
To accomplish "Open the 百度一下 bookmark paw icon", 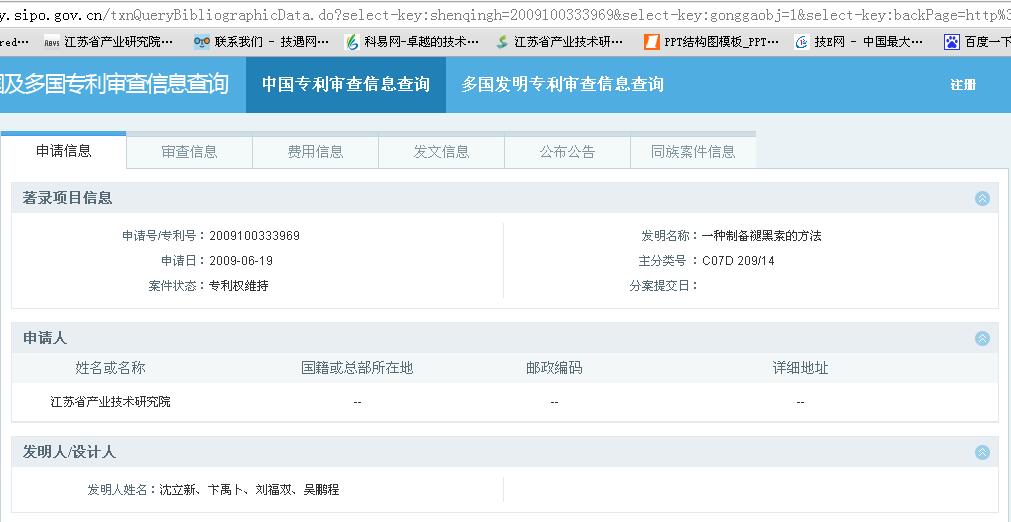I will pos(951,42).
